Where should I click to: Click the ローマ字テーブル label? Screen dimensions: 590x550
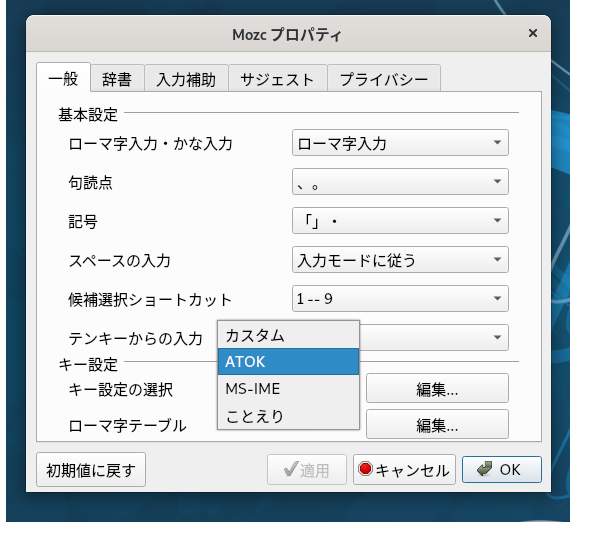click(127, 426)
